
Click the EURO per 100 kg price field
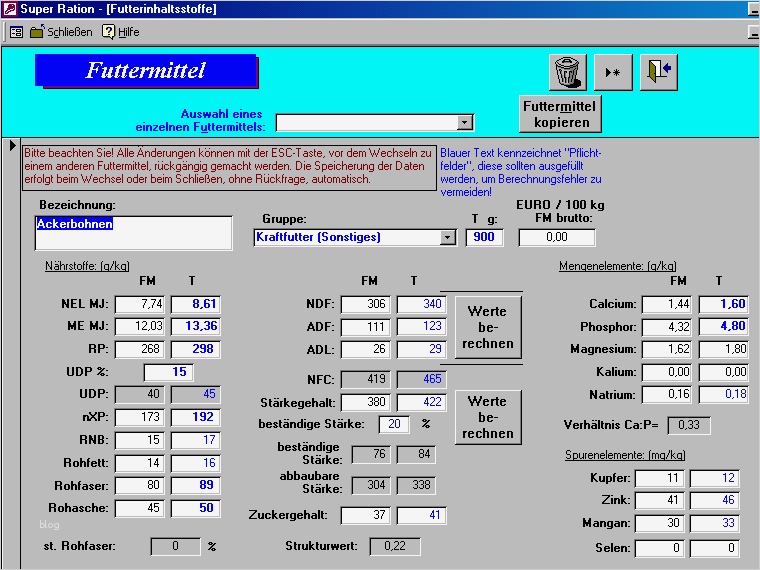(x=557, y=238)
